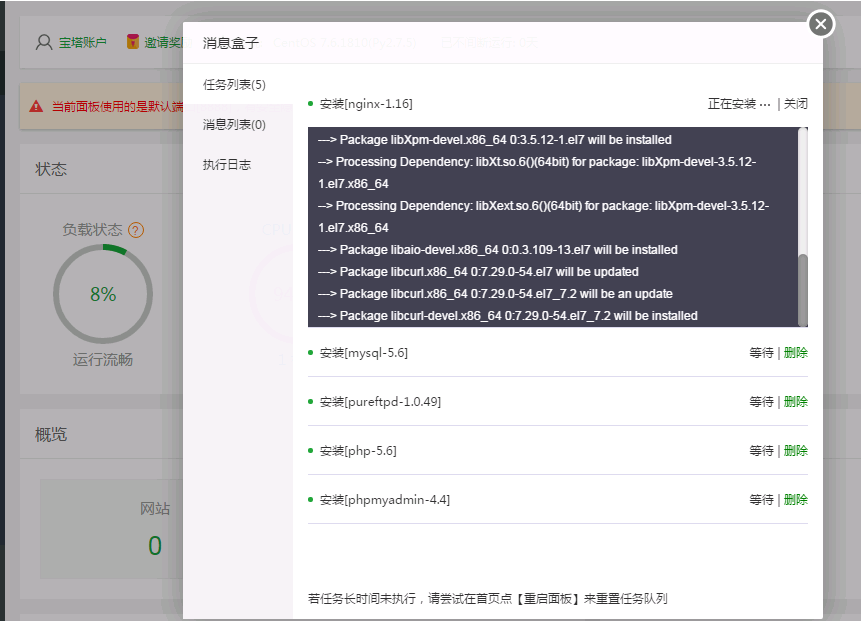Click the 宝塔账户 user icon
Viewport: 861px width, 621px height.
[43, 42]
